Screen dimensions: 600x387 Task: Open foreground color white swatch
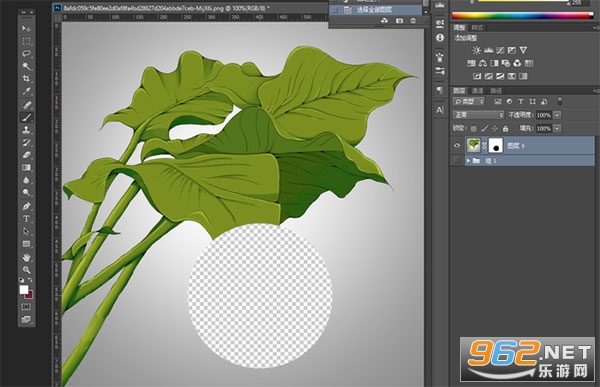pos(24,289)
